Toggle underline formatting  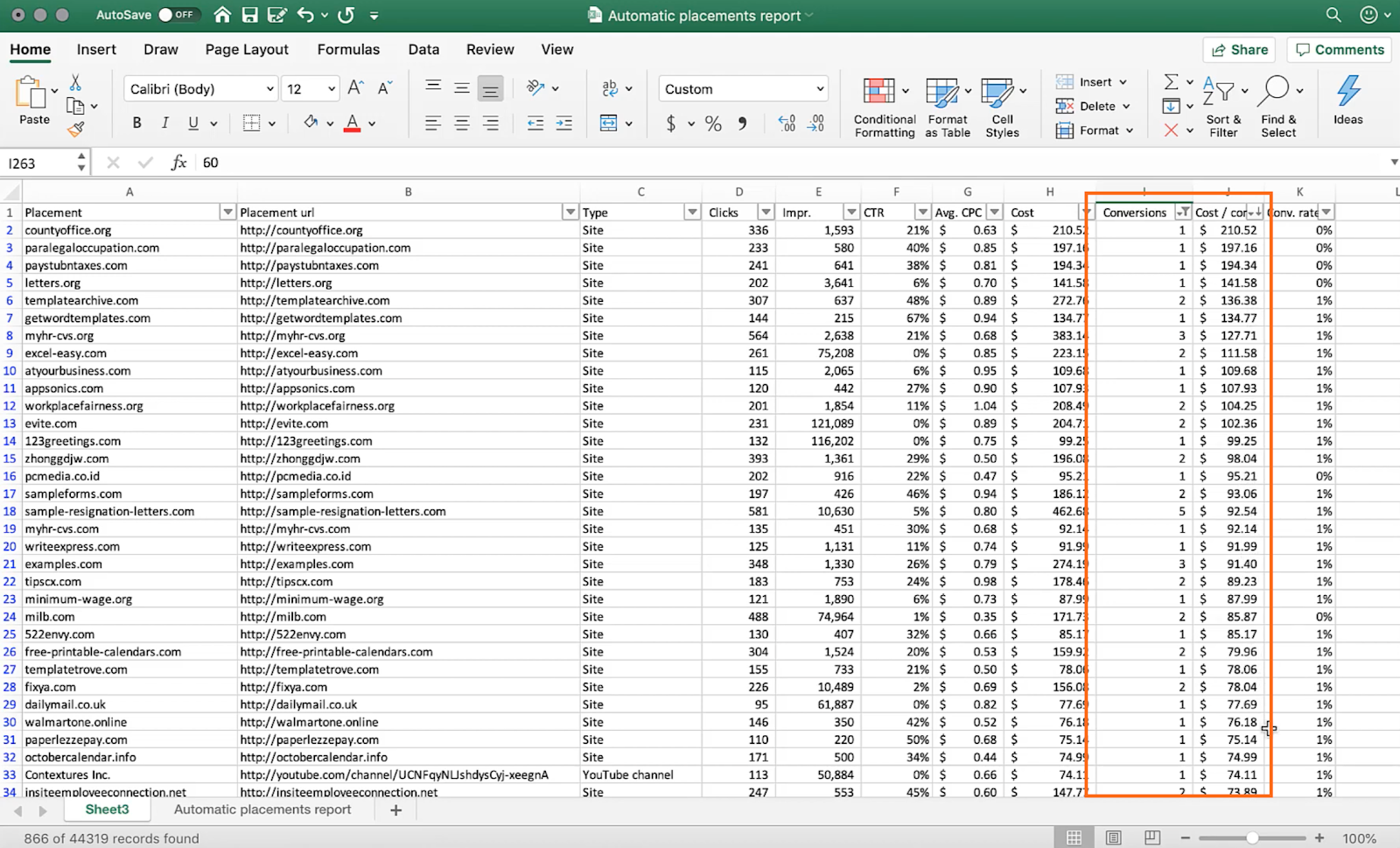point(193,123)
